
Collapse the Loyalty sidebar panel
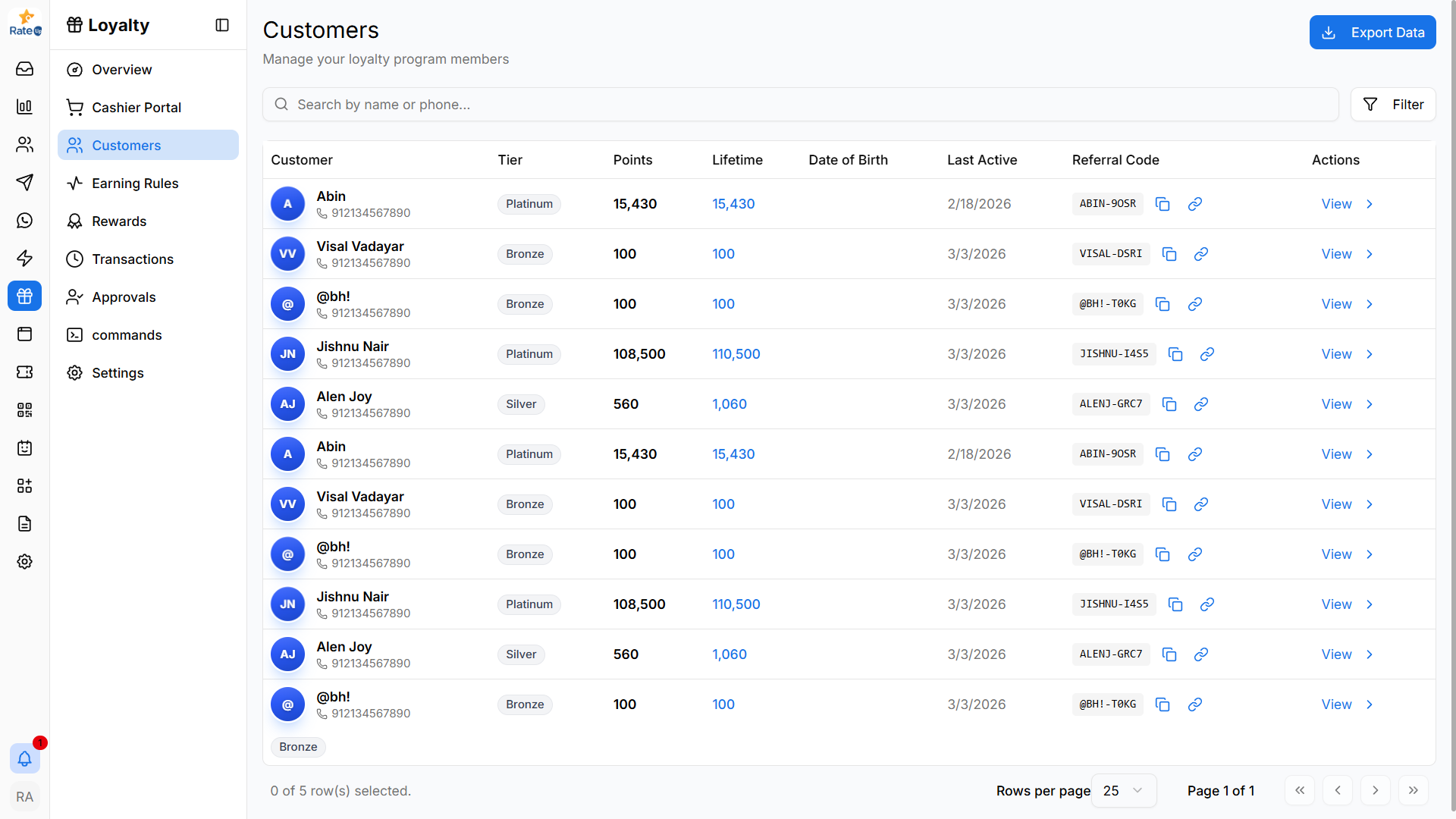pos(222,25)
